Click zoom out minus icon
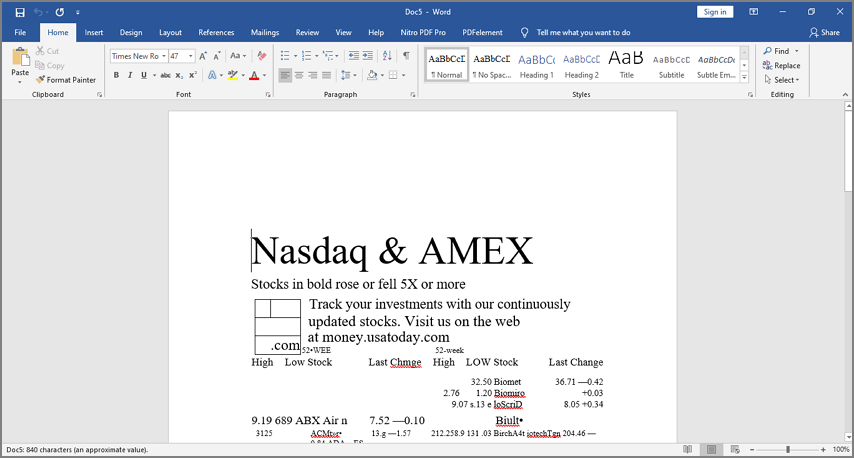Screen dimensions: 854x458 click(752, 449)
